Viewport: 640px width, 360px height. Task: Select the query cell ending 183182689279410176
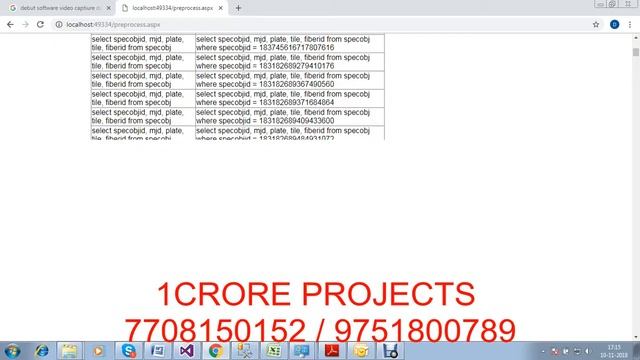pos(290,62)
